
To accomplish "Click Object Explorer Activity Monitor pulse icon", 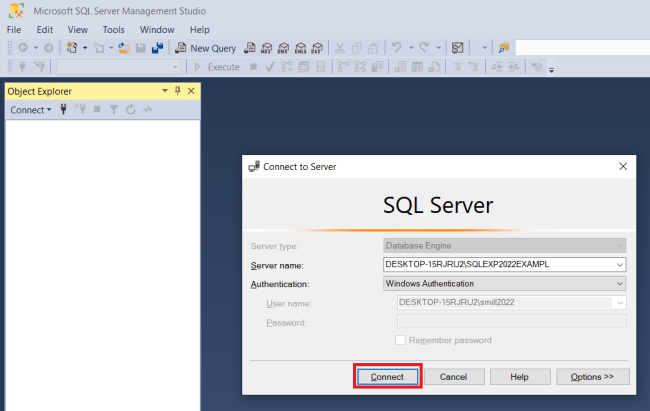I will (148, 109).
